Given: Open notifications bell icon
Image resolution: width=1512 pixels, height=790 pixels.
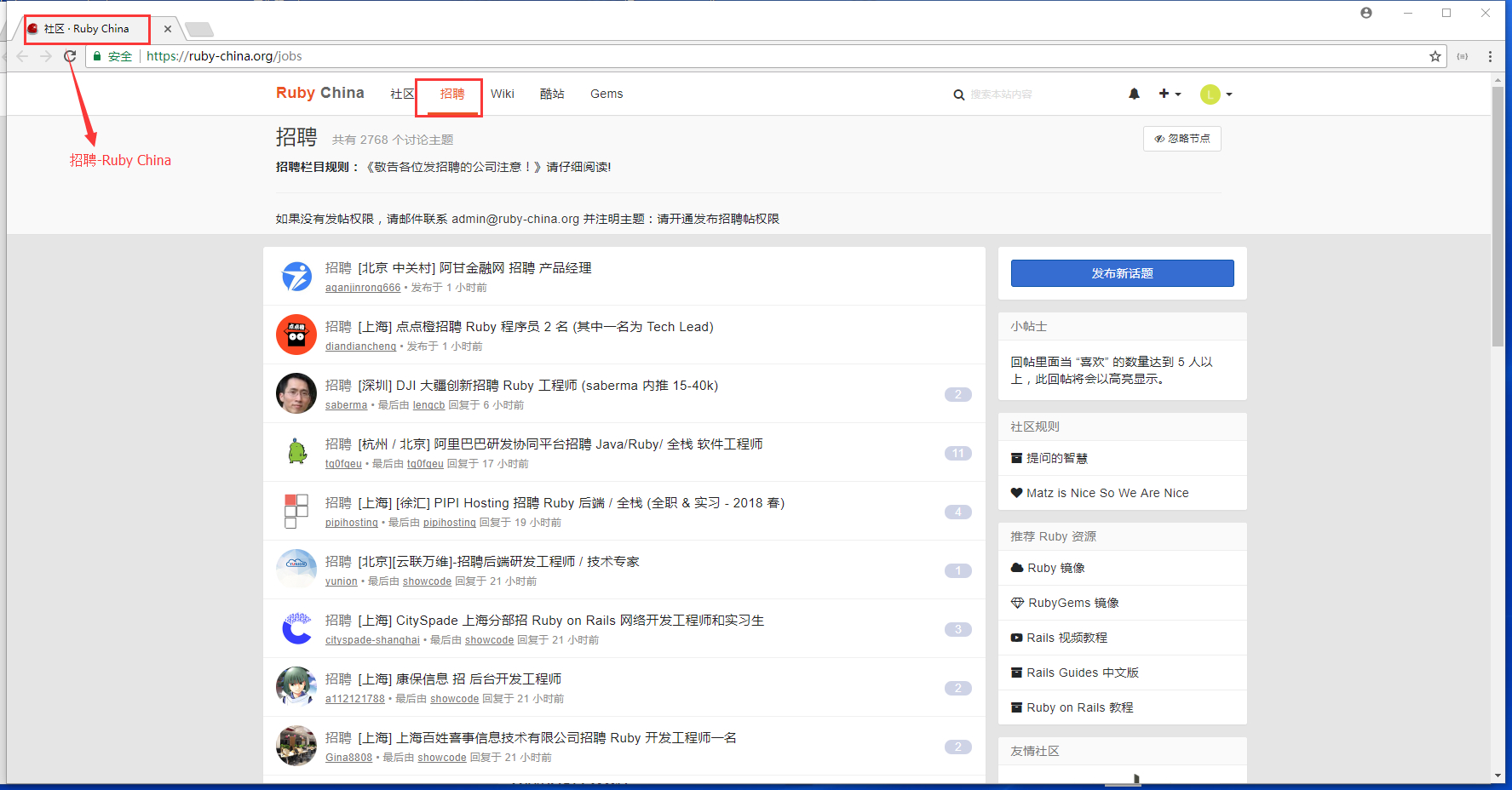Looking at the screenshot, I should 1134,94.
